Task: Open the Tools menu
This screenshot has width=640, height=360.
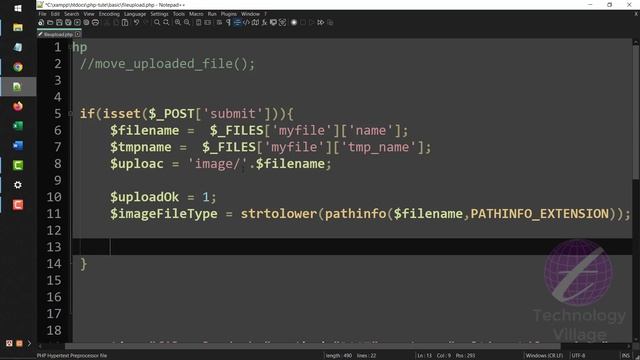Action: point(179,14)
